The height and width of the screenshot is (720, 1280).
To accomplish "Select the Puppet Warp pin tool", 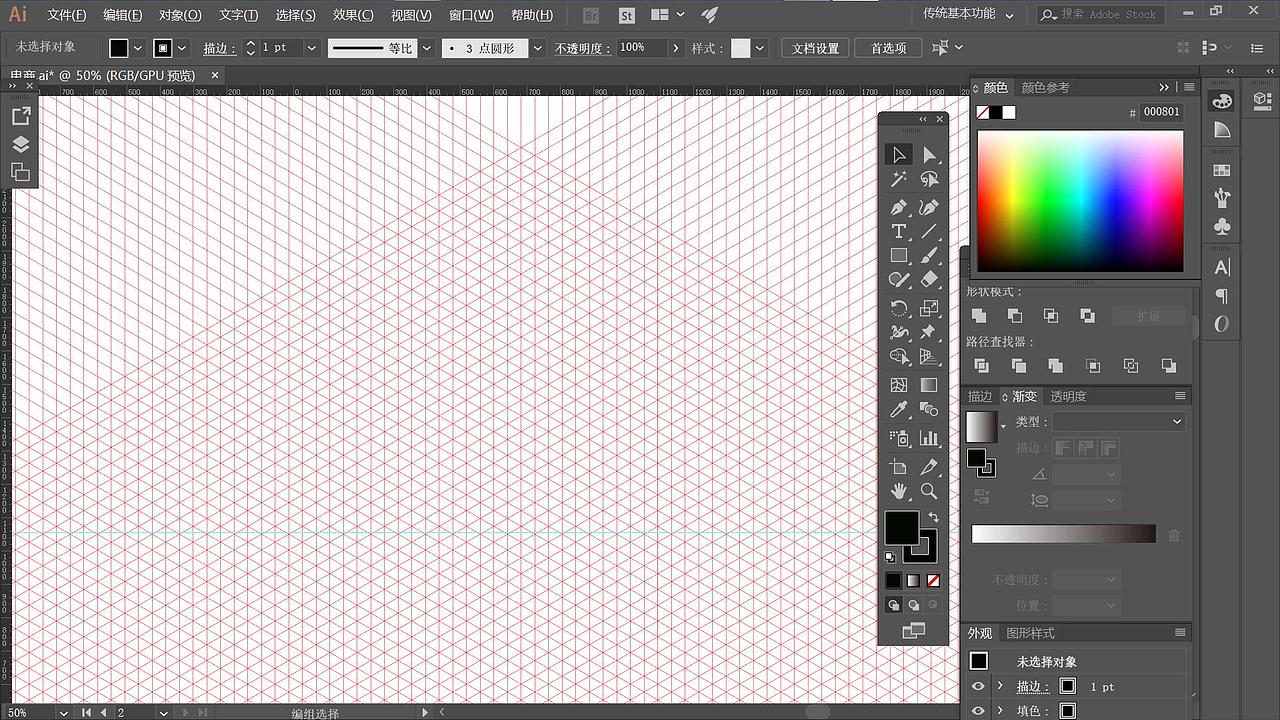I will (x=930, y=332).
